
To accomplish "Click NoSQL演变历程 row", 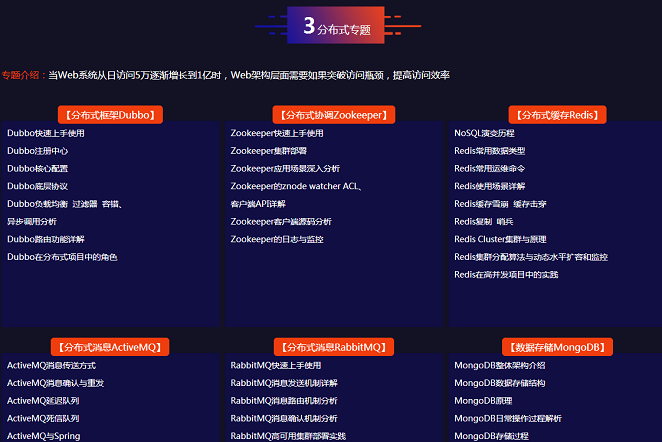I will (x=484, y=133).
